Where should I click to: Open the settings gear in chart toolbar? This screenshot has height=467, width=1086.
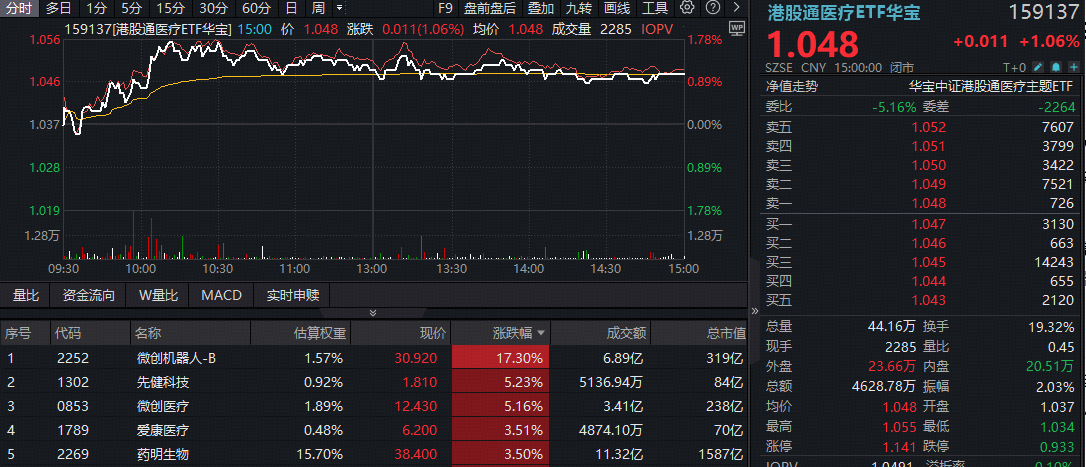click(x=686, y=8)
